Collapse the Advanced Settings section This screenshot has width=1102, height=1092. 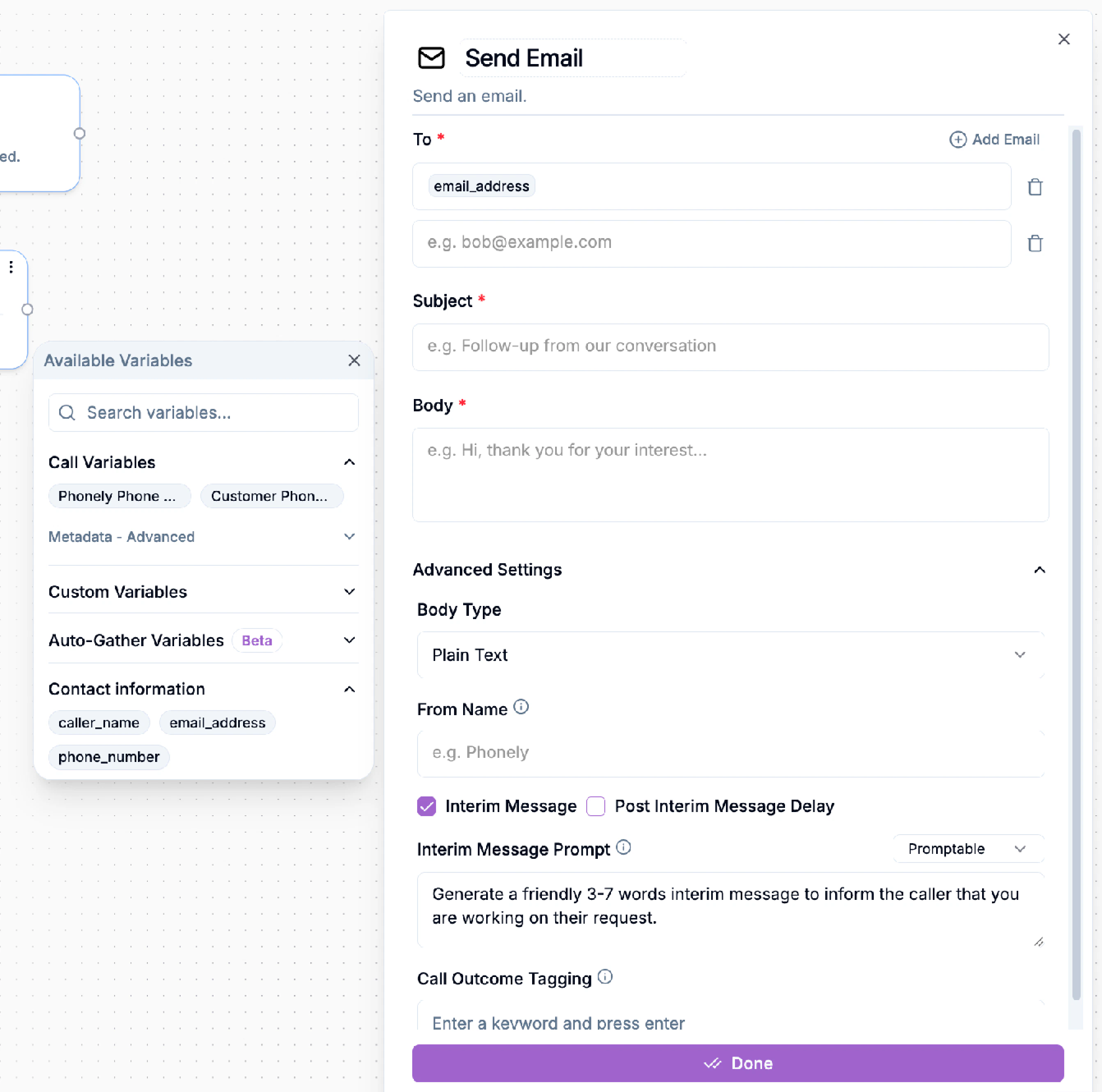pyautogui.click(x=1039, y=570)
